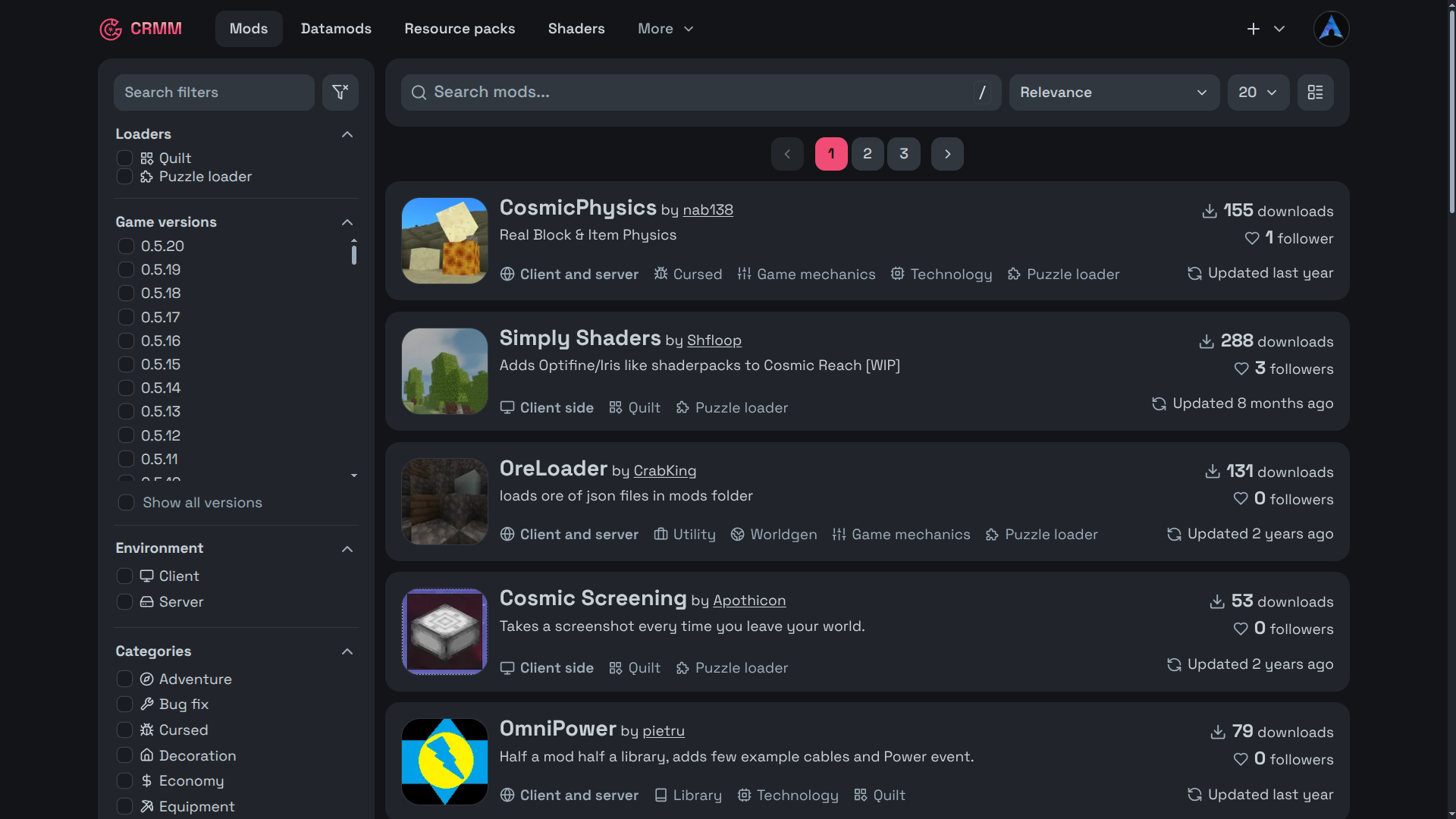Go to next page with arrow icon
The height and width of the screenshot is (819, 1456).
click(x=947, y=154)
